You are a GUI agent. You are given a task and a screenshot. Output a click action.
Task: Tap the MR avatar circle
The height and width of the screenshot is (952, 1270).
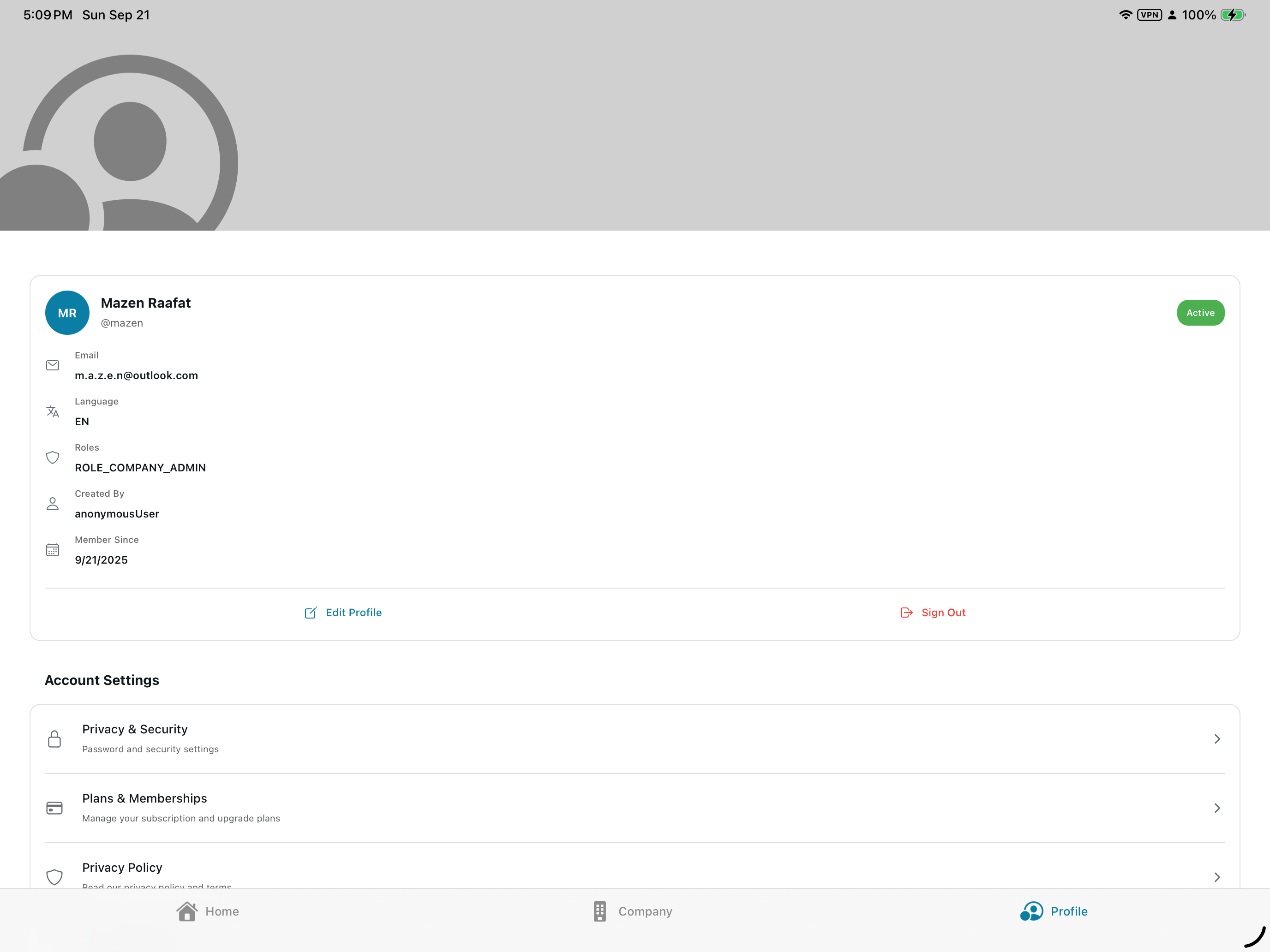tap(67, 313)
